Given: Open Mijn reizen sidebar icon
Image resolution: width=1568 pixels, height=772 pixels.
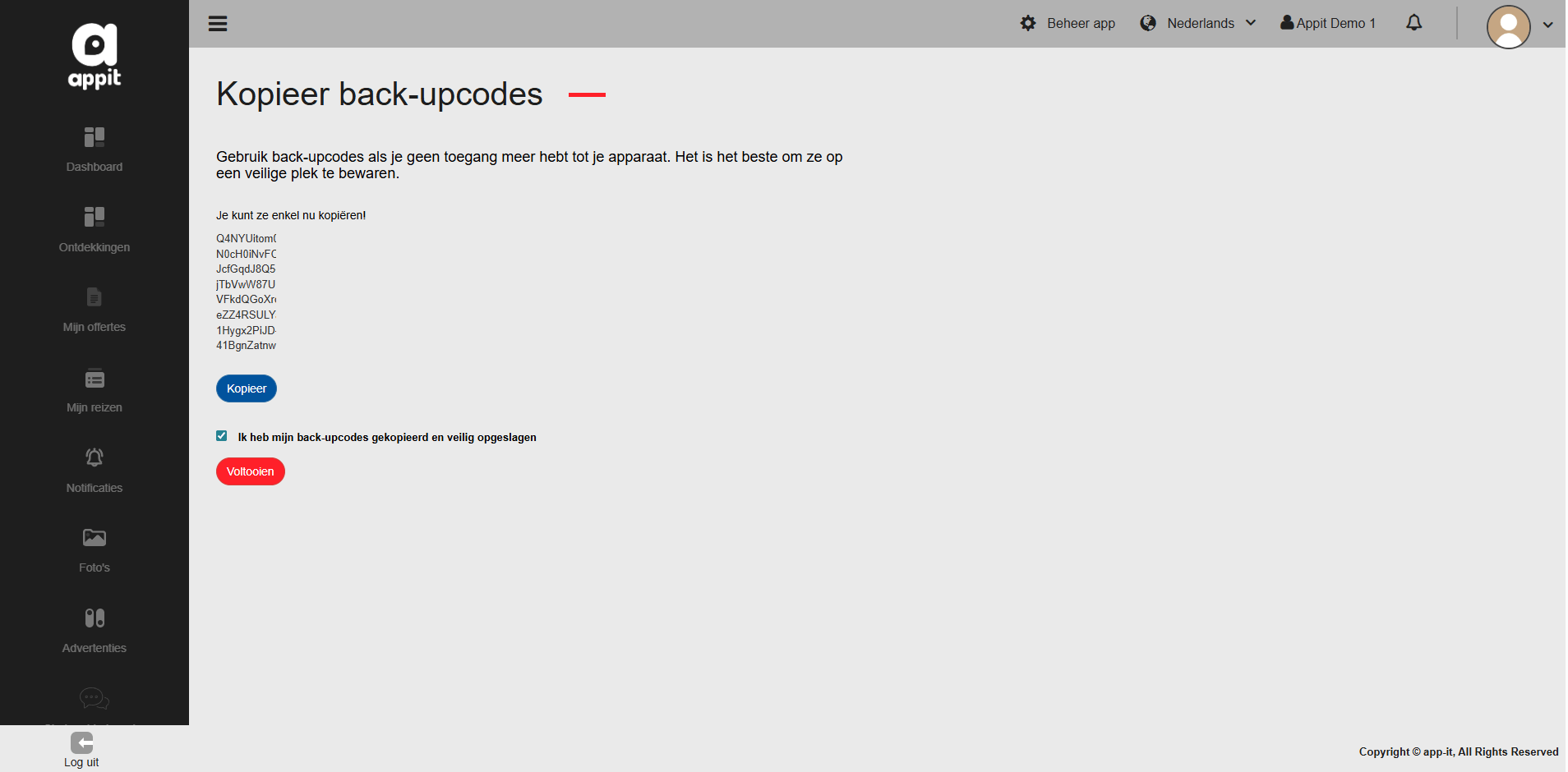Looking at the screenshot, I should pyautogui.click(x=95, y=379).
